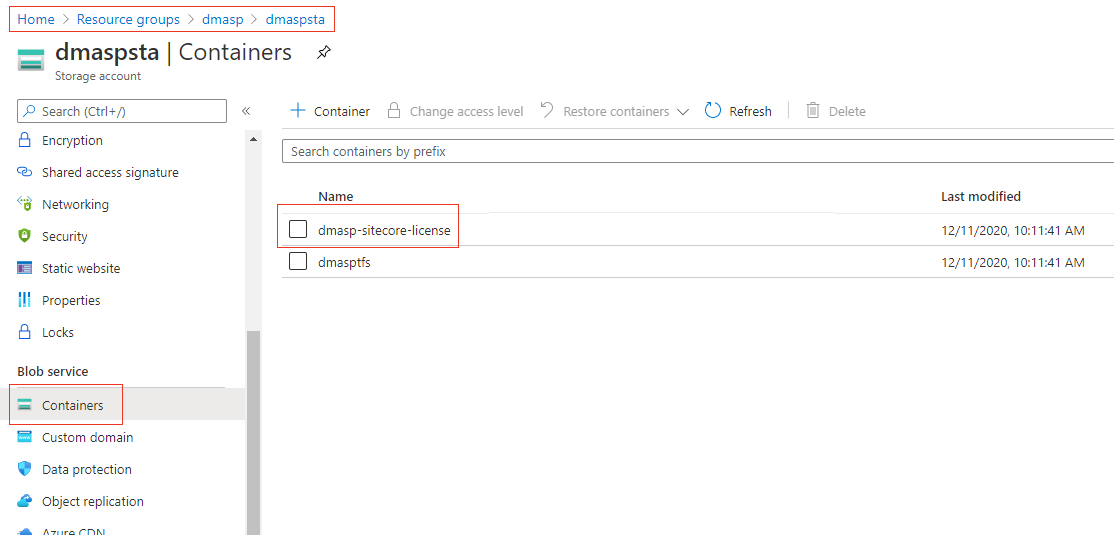Click the Blob service section heading

pos(53,371)
